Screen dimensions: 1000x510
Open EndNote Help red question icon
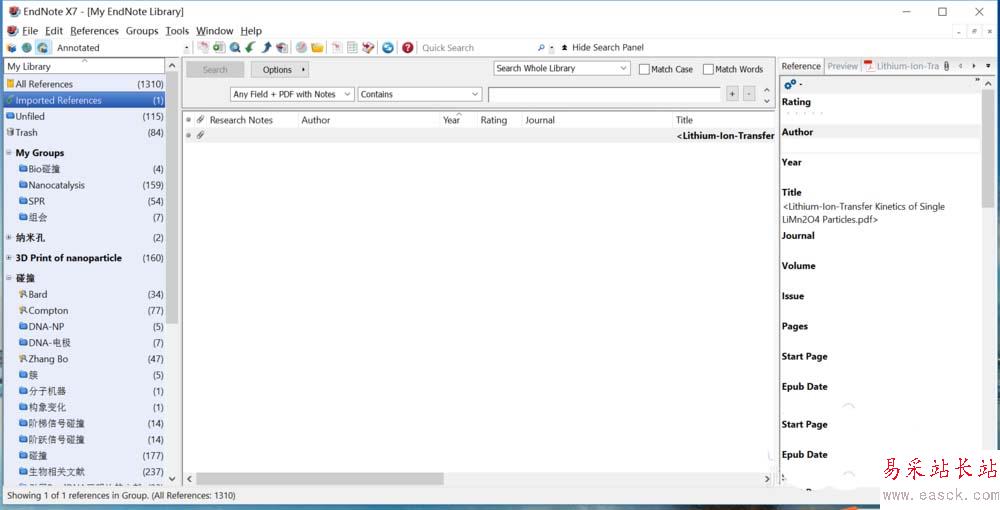(408, 47)
